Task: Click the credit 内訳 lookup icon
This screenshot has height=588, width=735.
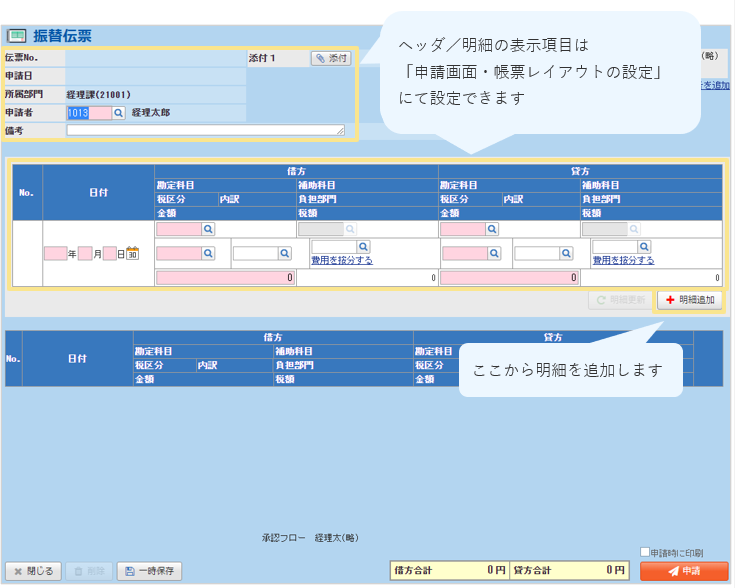Action: [567, 254]
